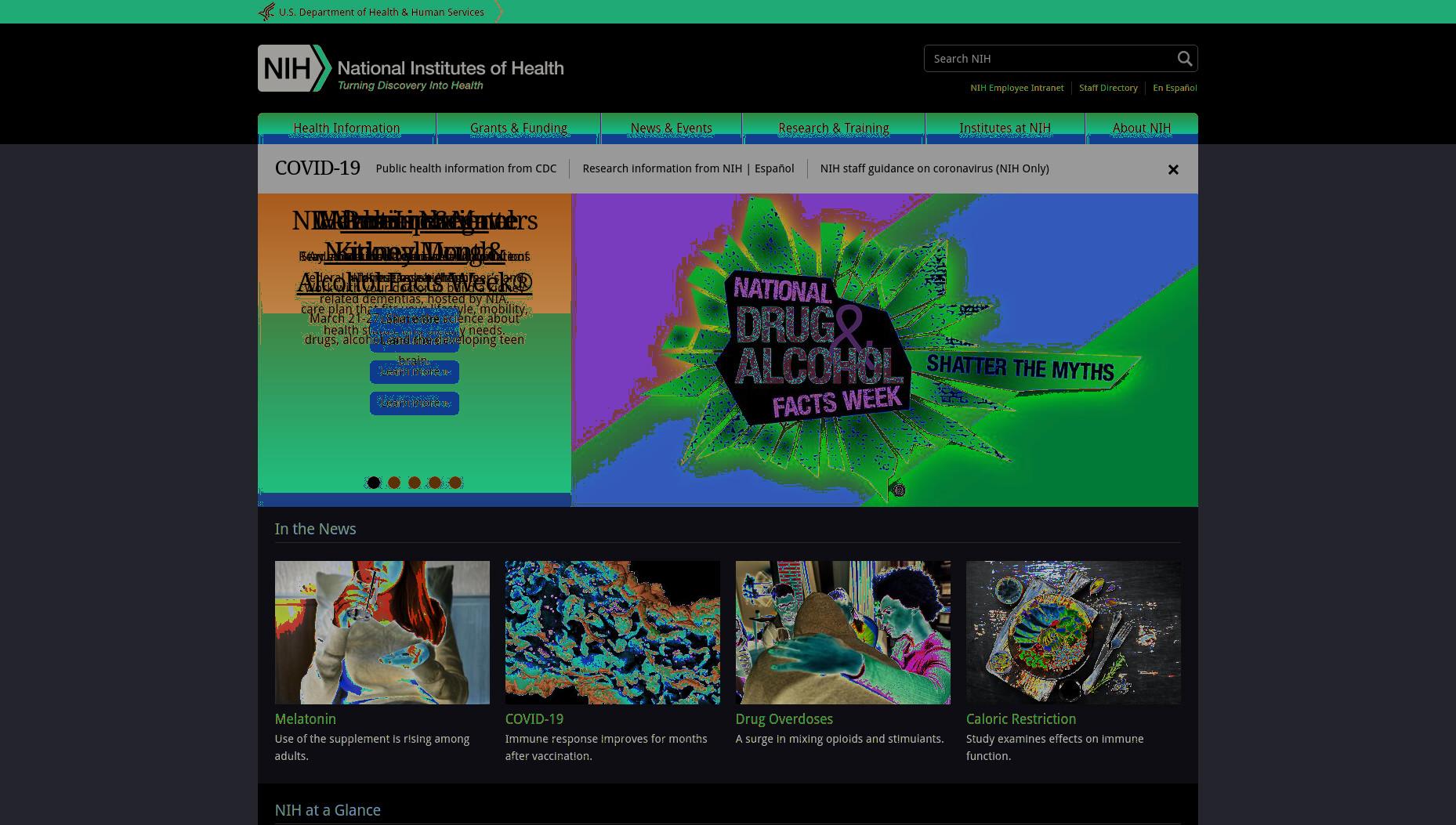Open the COVID-19 article title under In the News
The image size is (1456, 825).
click(x=534, y=719)
